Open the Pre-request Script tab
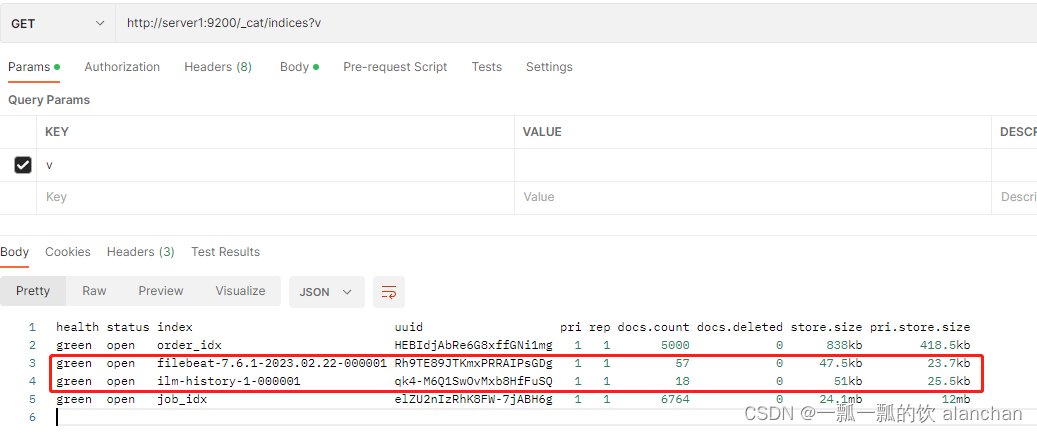The height and width of the screenshot is (433, 1037). click(395, 67)
